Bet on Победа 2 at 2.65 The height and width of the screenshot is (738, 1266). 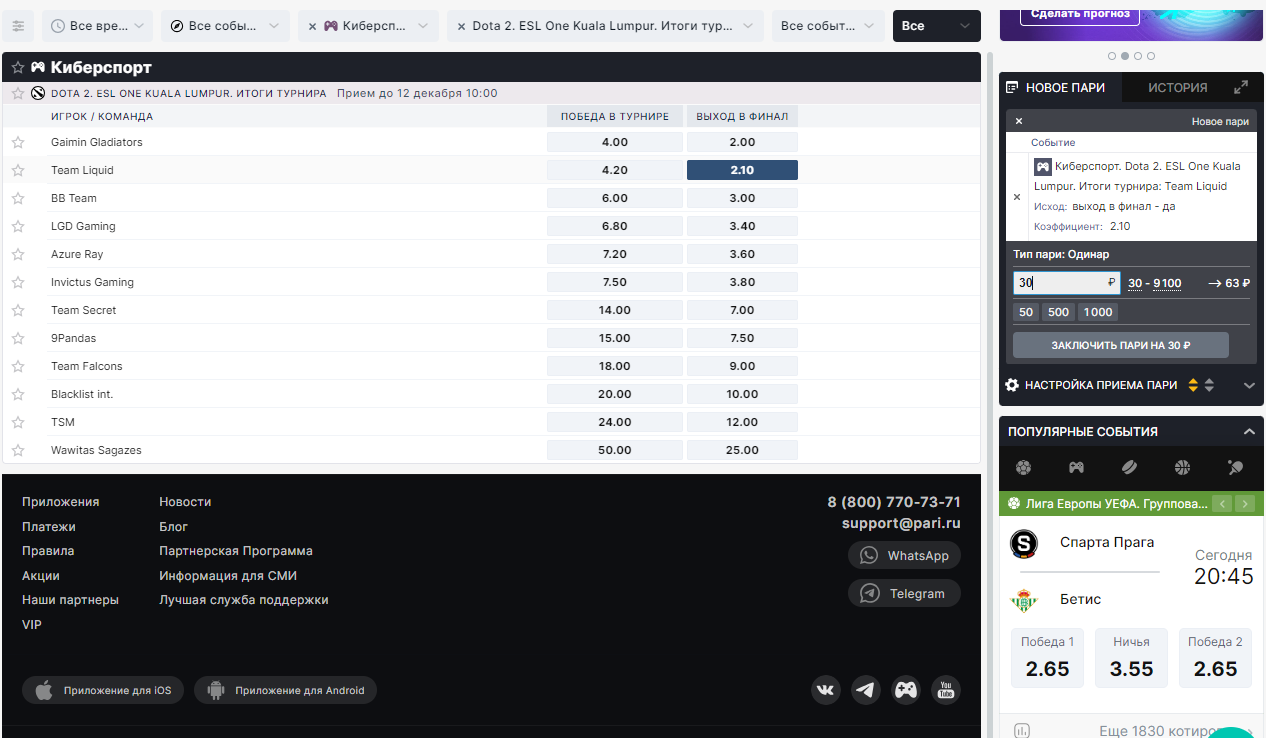point(1216,658)
